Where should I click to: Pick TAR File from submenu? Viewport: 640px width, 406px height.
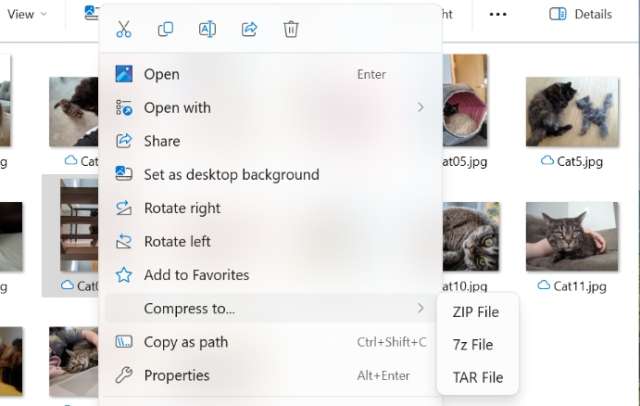point(477,378)
